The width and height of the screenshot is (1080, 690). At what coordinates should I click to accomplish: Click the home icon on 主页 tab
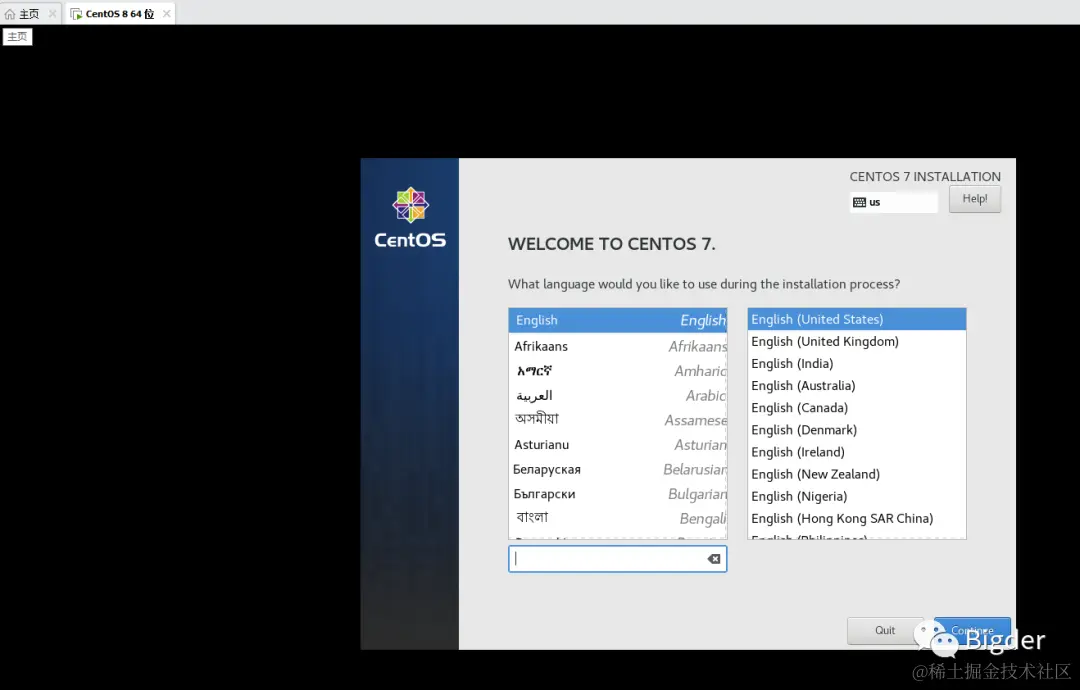click(x=10, y=14)
